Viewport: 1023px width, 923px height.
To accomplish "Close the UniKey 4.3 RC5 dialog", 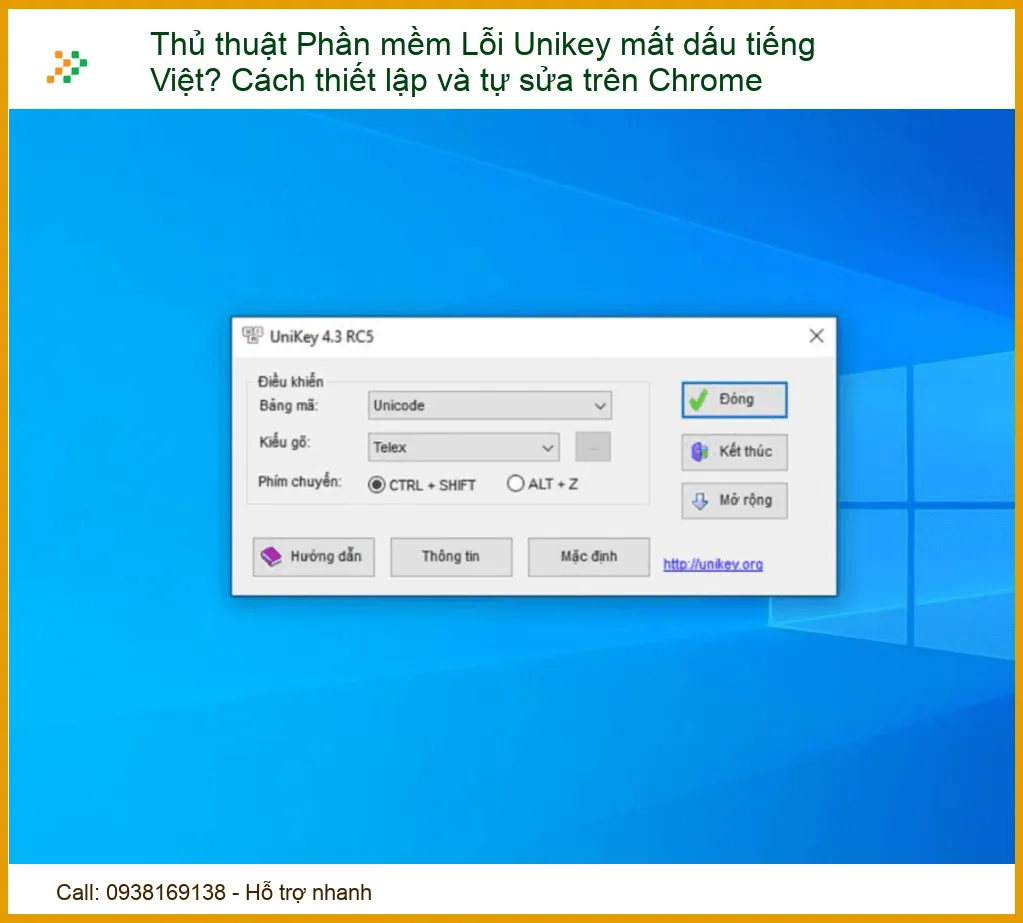I will [x=816, y=336].
